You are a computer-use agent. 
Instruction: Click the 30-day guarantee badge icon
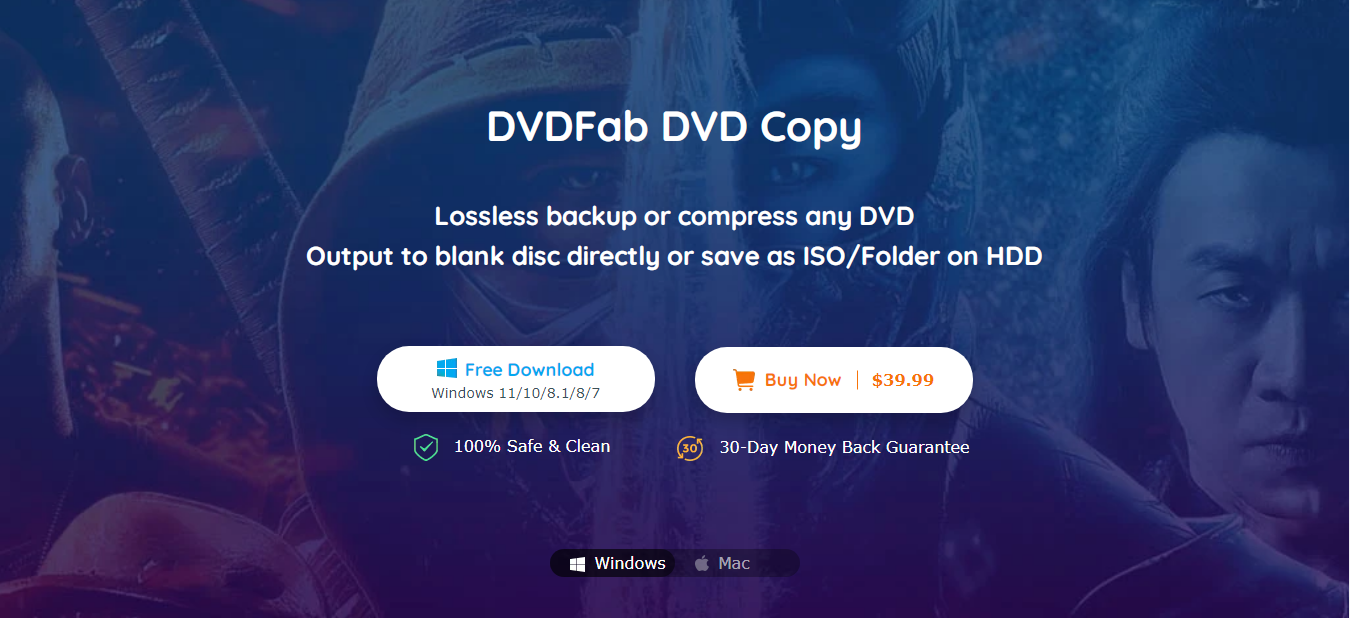(690, 448)
